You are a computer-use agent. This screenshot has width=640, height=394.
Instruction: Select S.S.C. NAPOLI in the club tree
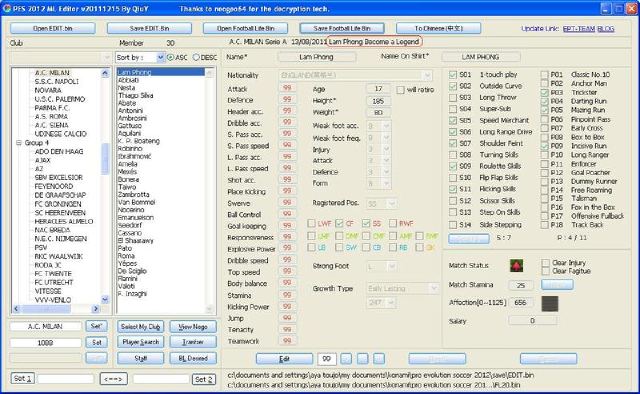tap(56, 81)
